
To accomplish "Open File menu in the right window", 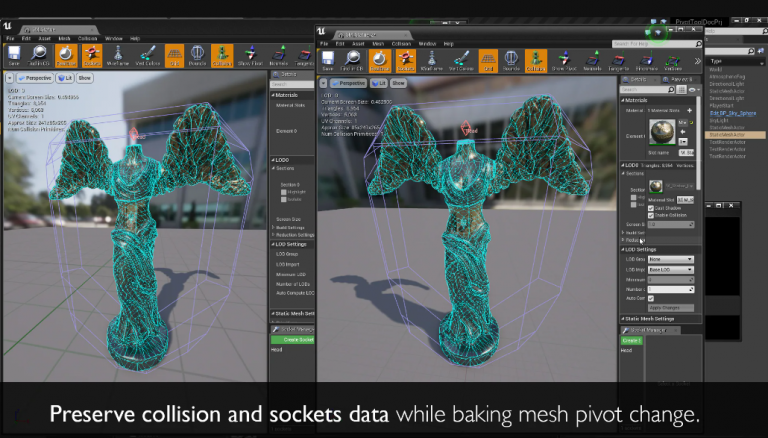I will point(324,44).
